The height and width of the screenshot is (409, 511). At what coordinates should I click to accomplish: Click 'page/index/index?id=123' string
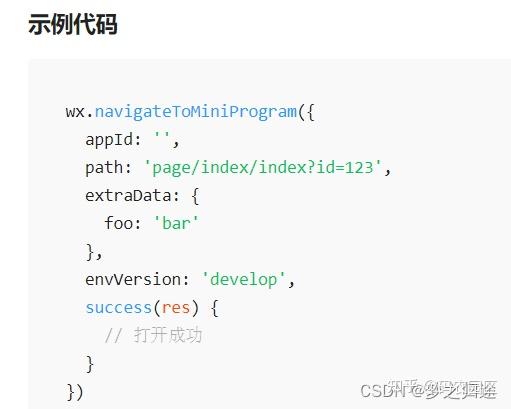tap(263, 167)
